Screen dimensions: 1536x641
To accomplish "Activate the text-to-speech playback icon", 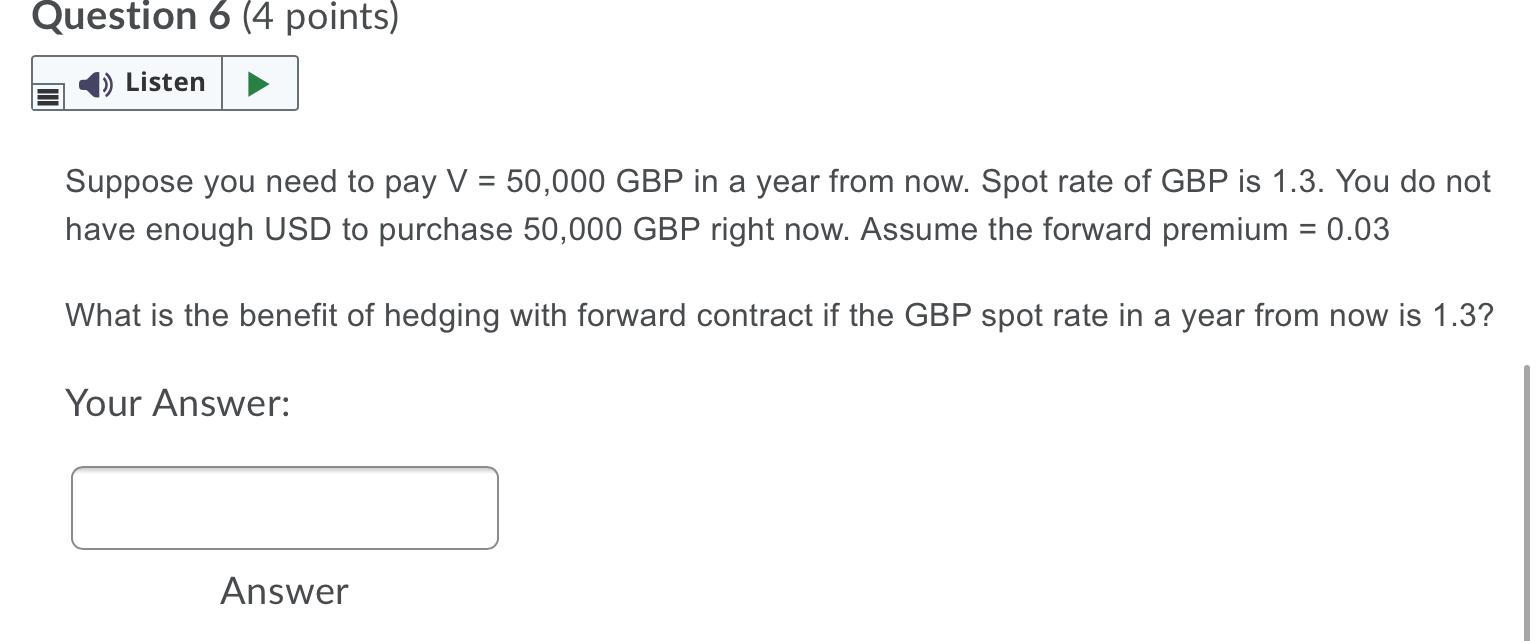I will tap(258, 83).
